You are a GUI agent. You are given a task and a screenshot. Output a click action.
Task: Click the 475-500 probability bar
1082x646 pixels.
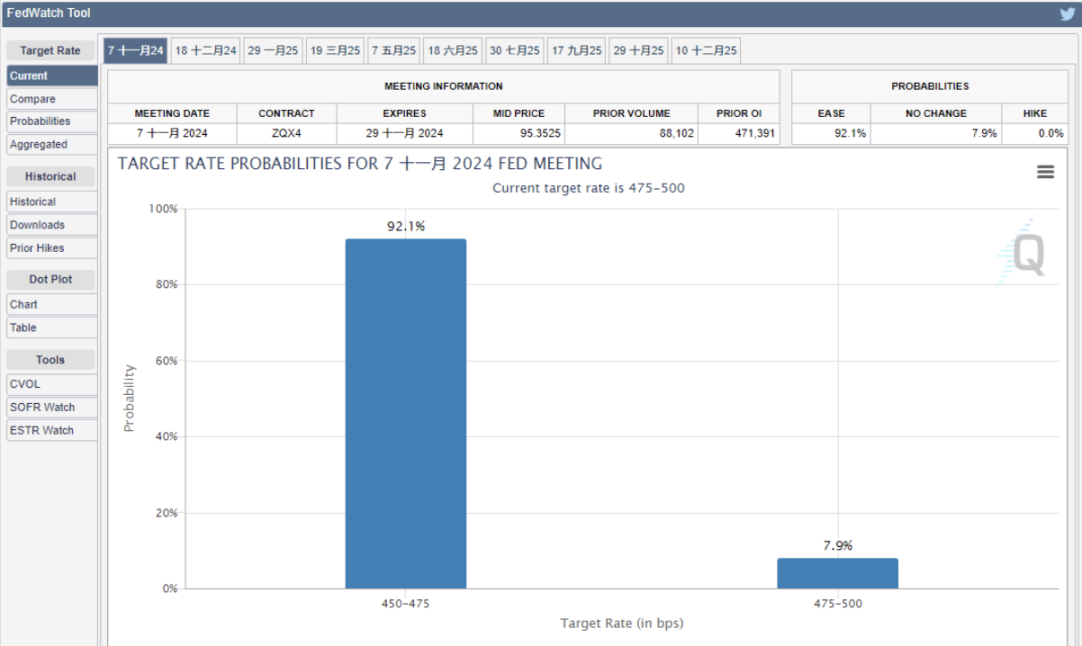(x=838, y=574)
